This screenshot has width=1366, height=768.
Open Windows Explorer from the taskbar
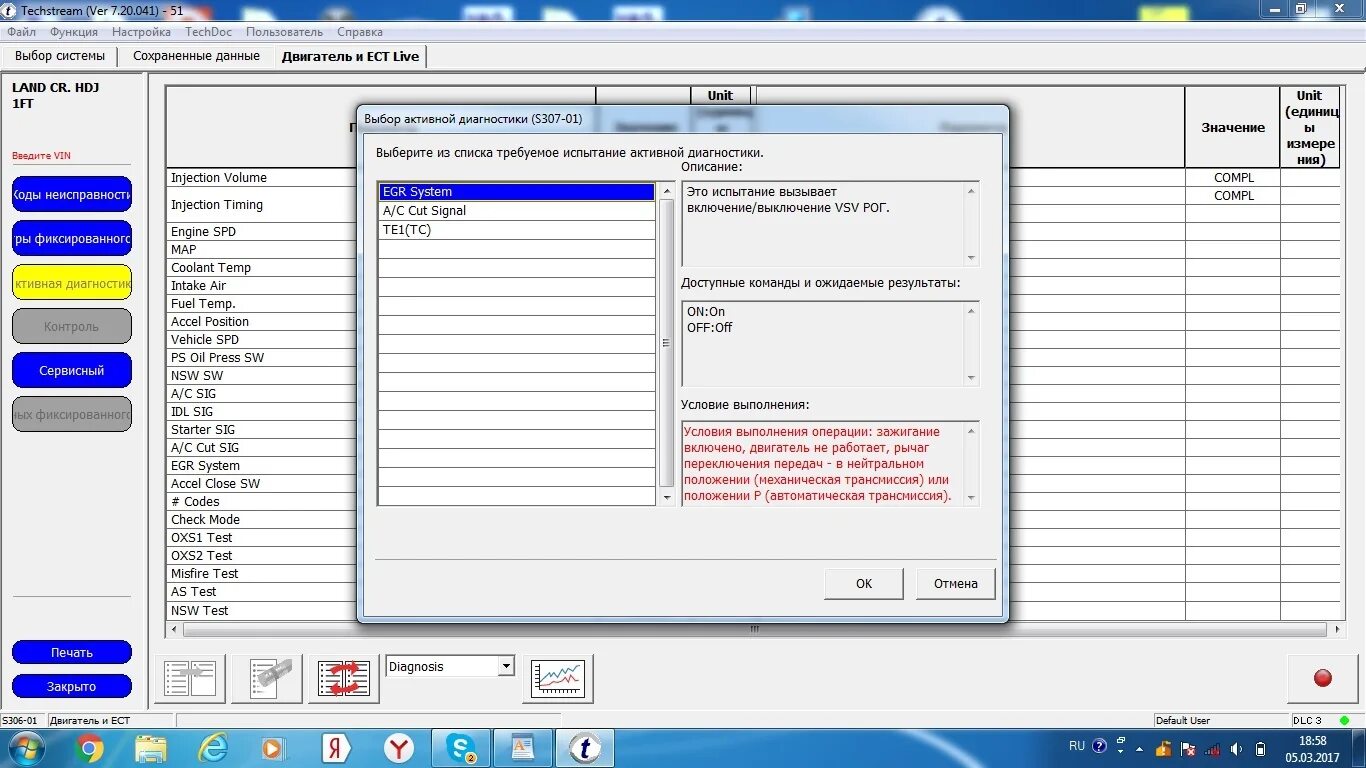tap(151, 748)
